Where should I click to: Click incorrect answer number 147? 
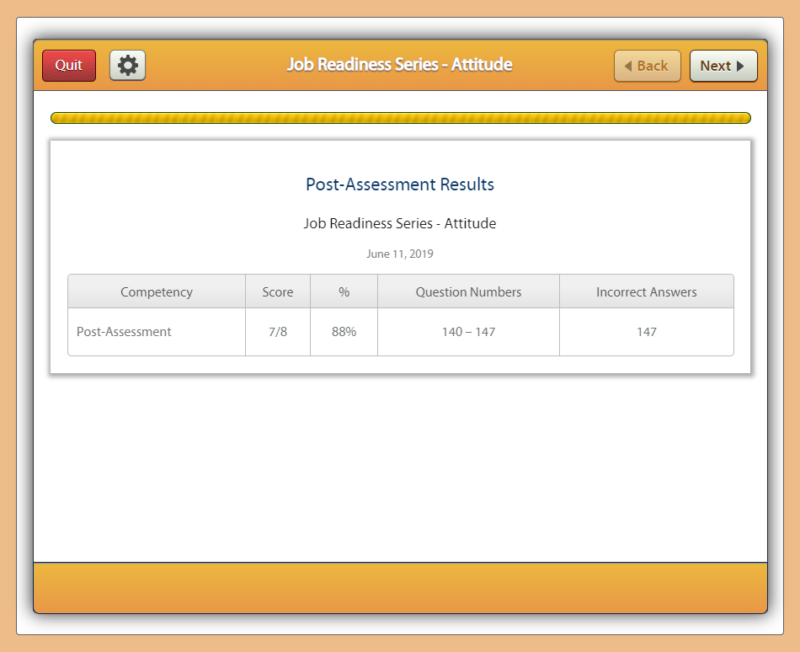pyautogui.click(x=646, y=332)
